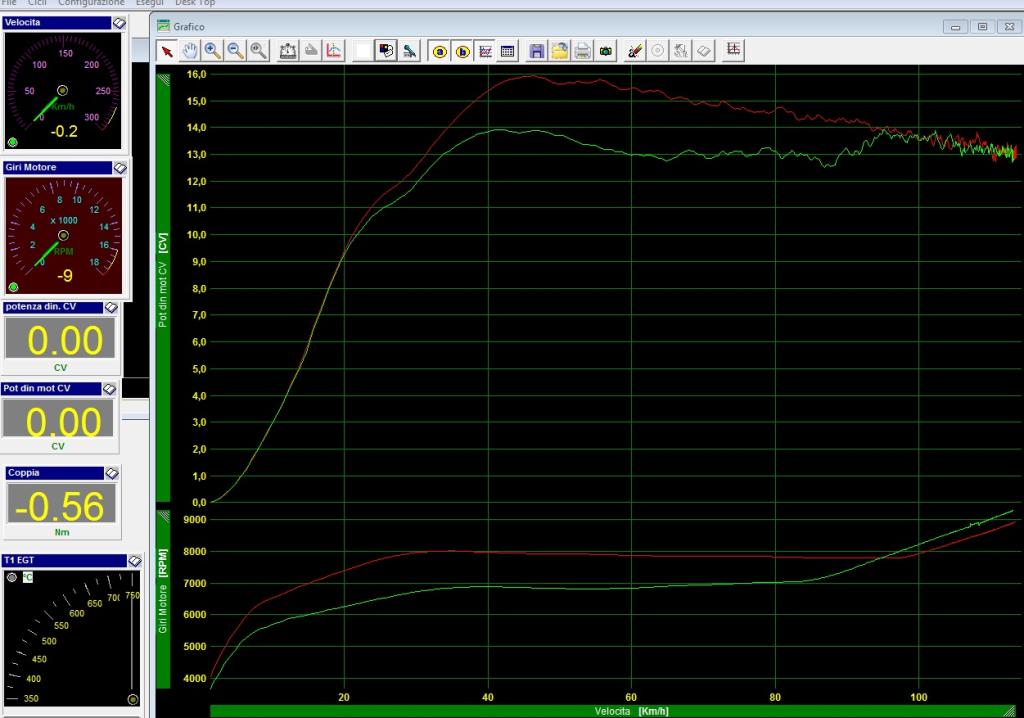Open the data table icon
Viewport: 1024px width, 718px height.
[x=507, y=51]
